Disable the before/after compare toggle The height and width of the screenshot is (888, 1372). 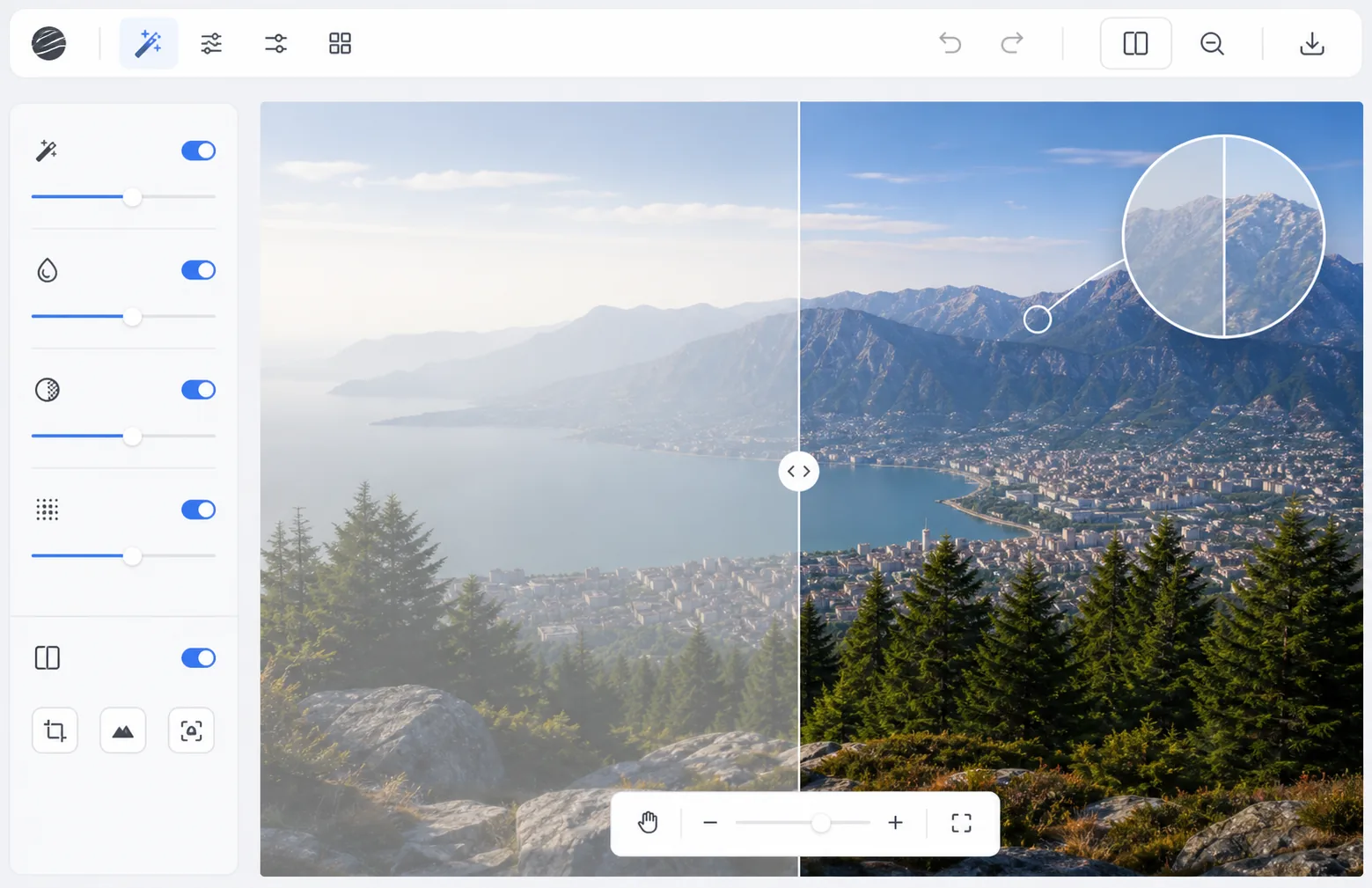[198, 657]
